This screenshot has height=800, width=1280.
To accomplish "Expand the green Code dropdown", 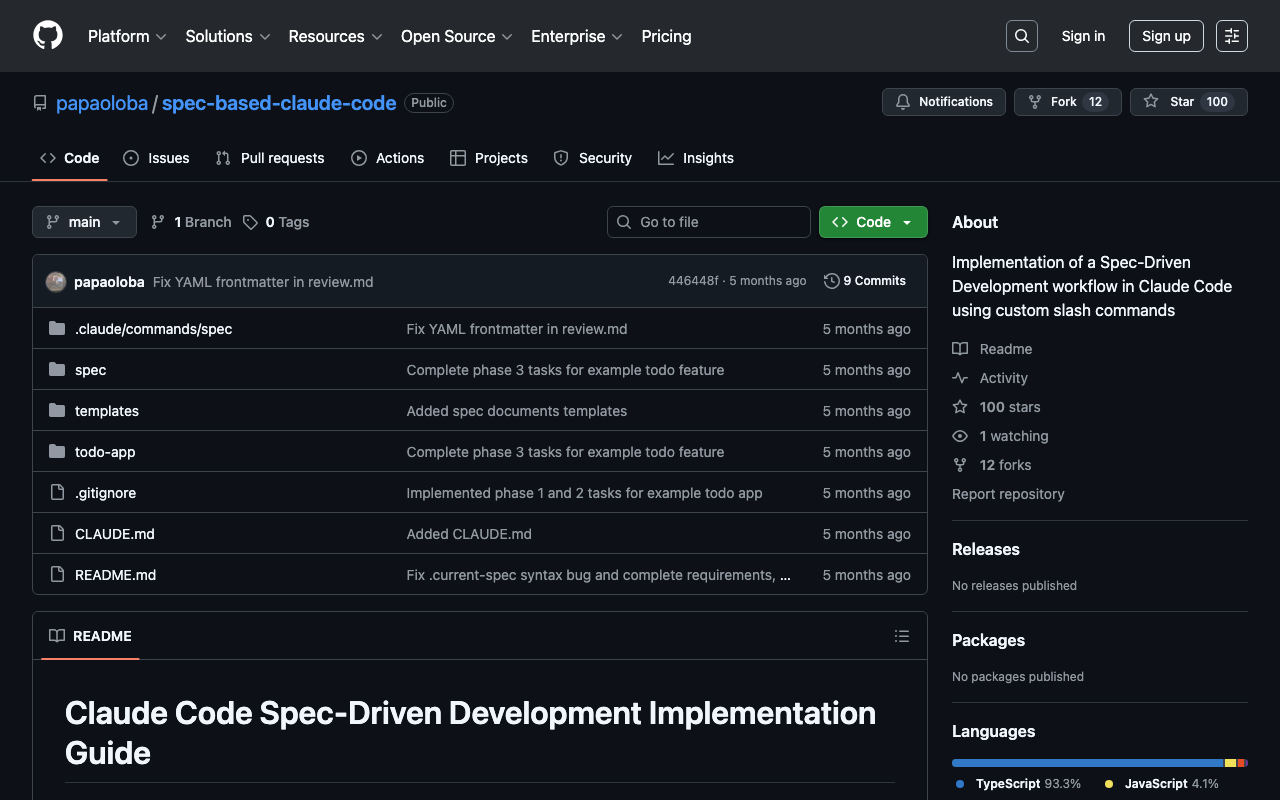I will [x=872, y=222].
